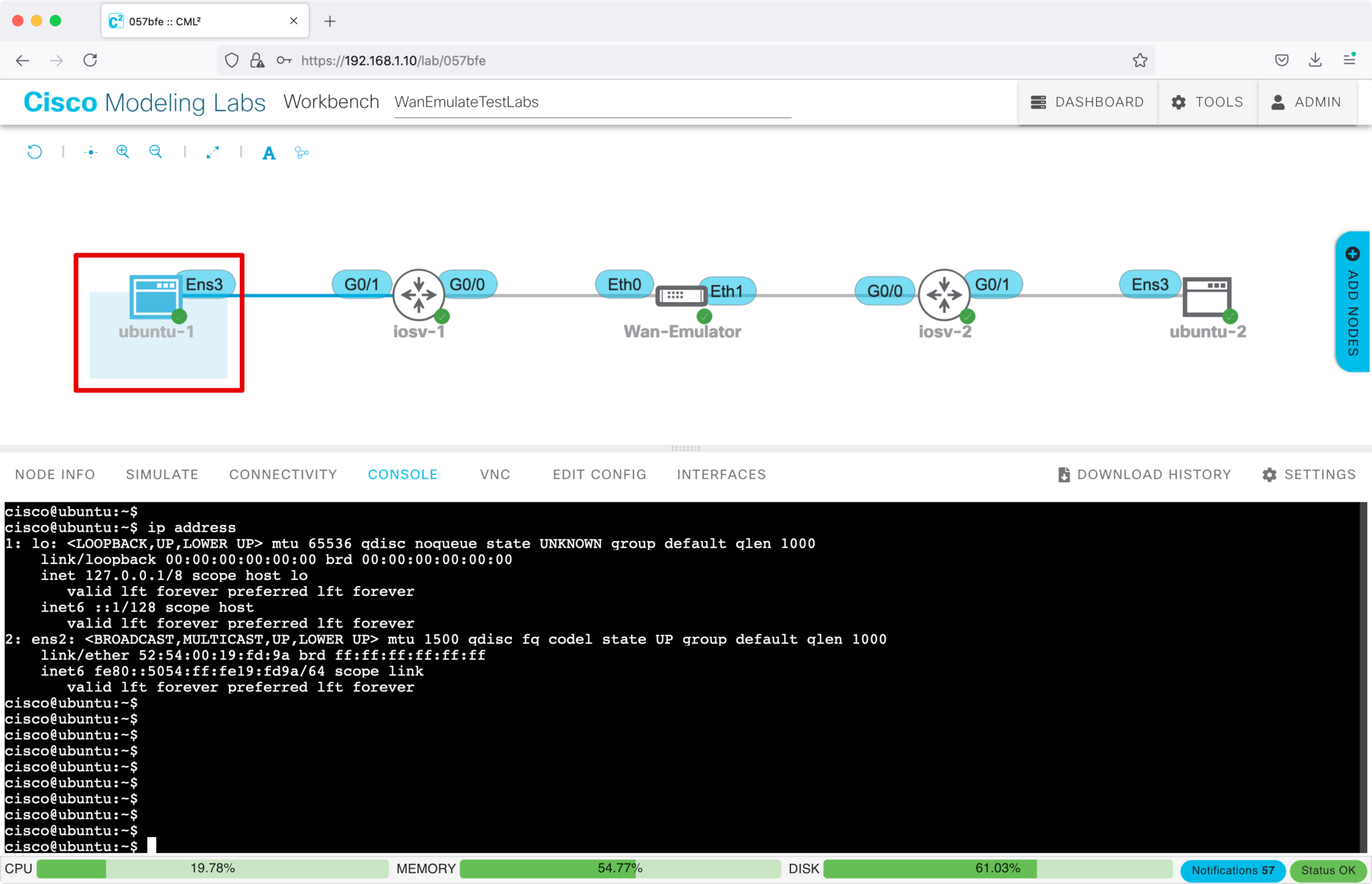Click the iosv-1 router node
The image size is (1372, 884).
pos(419,295)
